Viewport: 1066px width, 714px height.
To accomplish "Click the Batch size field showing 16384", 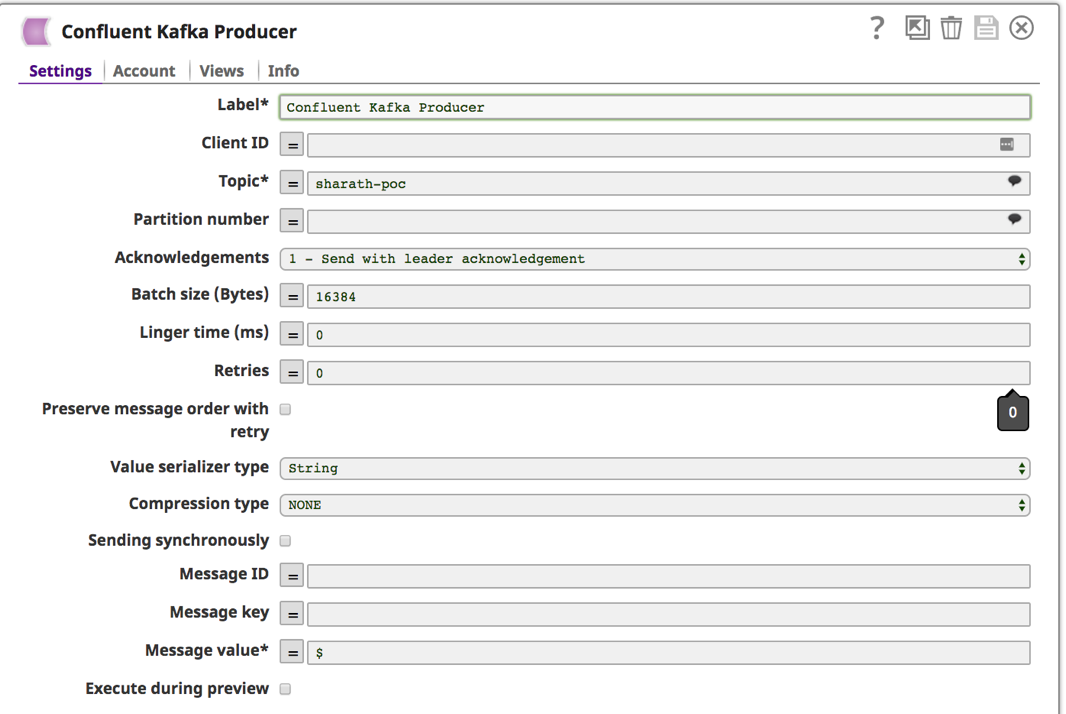I will point(669,296).
